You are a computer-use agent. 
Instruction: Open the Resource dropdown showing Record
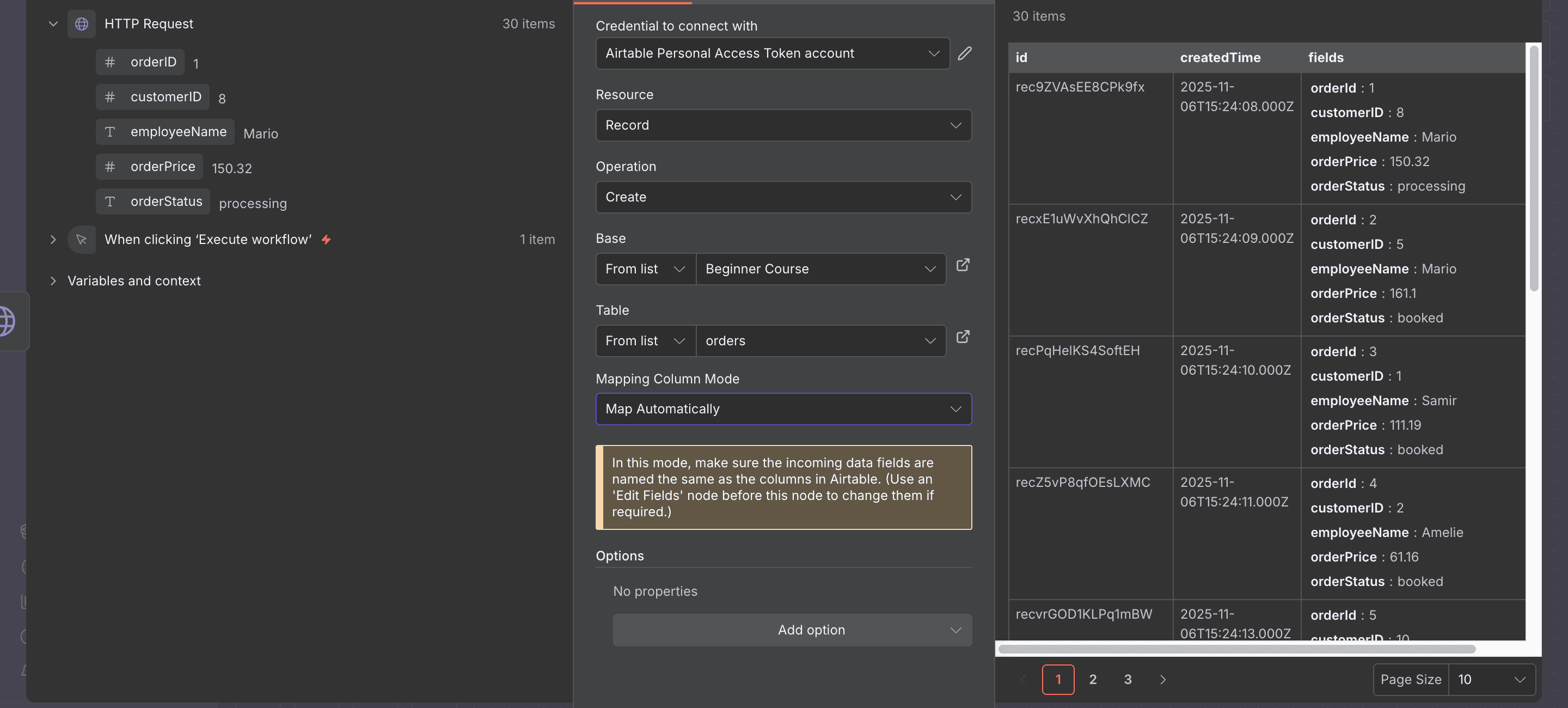tap(783, 125)
